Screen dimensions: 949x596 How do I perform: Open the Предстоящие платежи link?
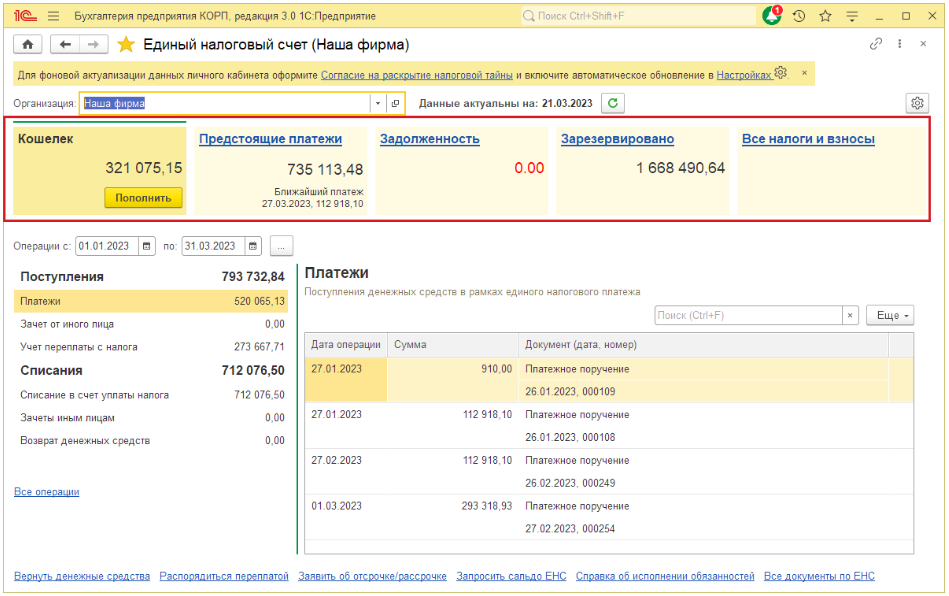click(270, 139)
